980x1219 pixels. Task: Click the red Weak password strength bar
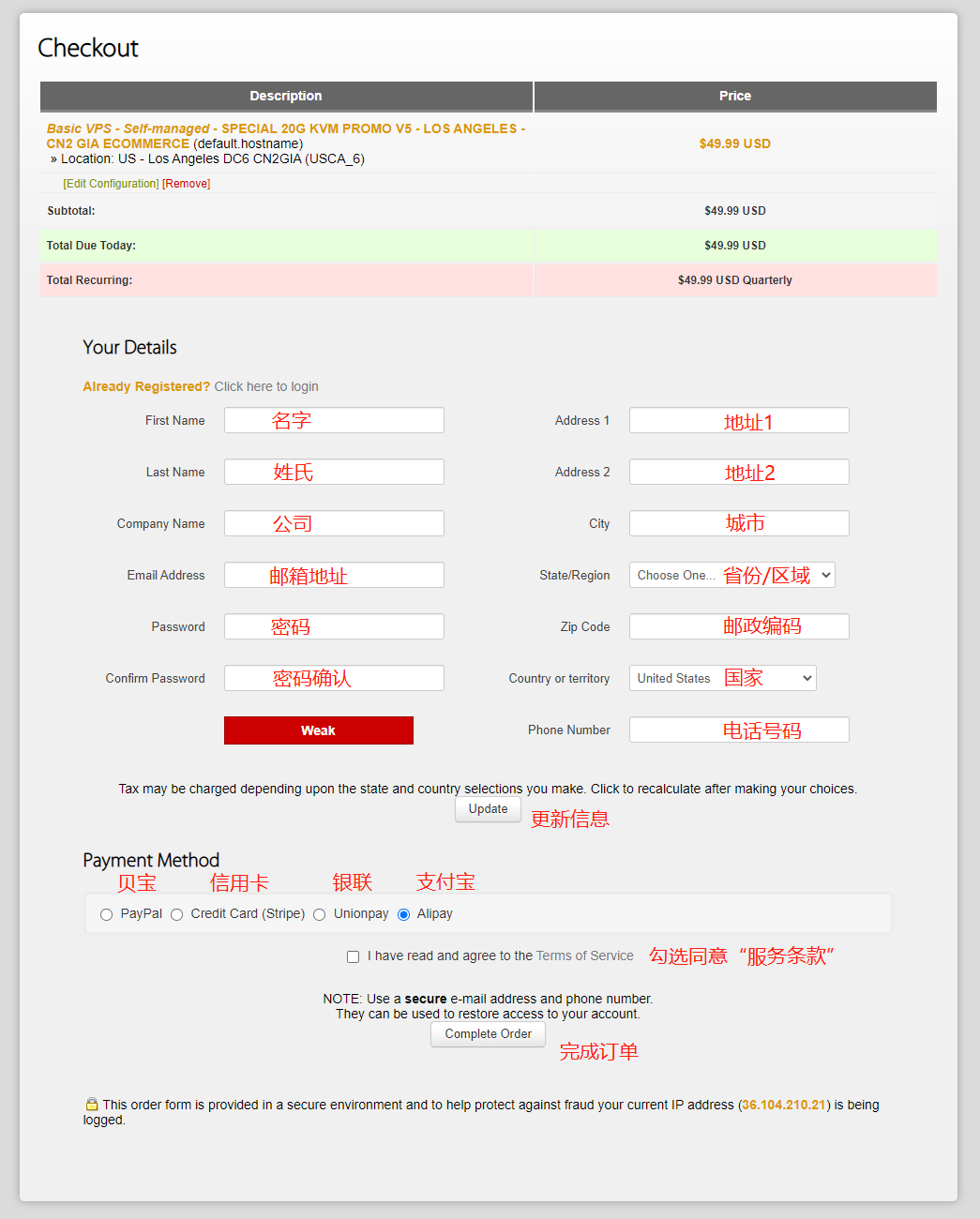point(319,730)
